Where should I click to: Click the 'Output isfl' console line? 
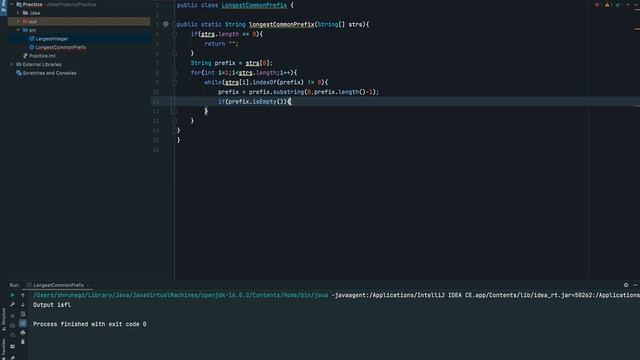(x=51, y=304)
